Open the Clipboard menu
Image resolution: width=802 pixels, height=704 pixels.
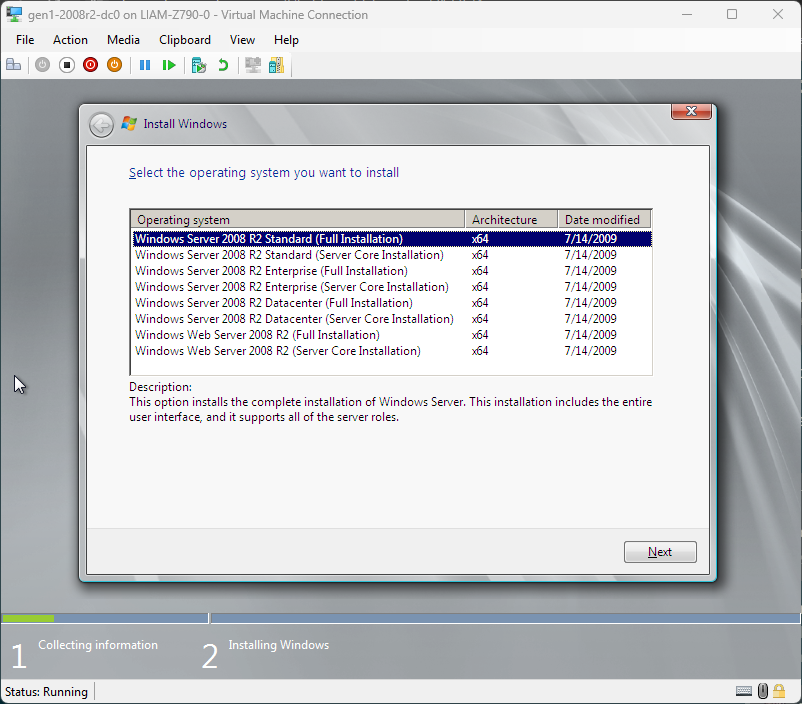[x=185, y=40]
